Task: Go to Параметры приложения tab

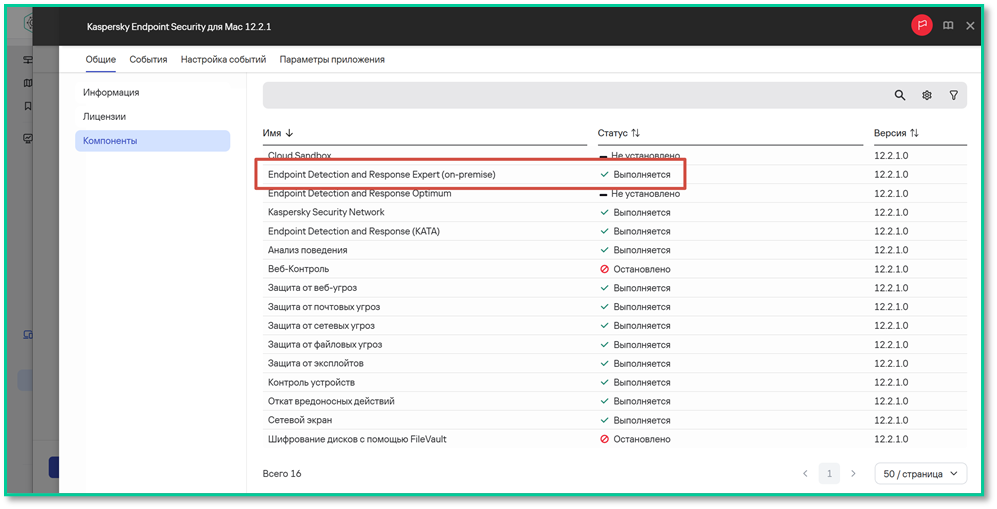Action: coord(332,59)
